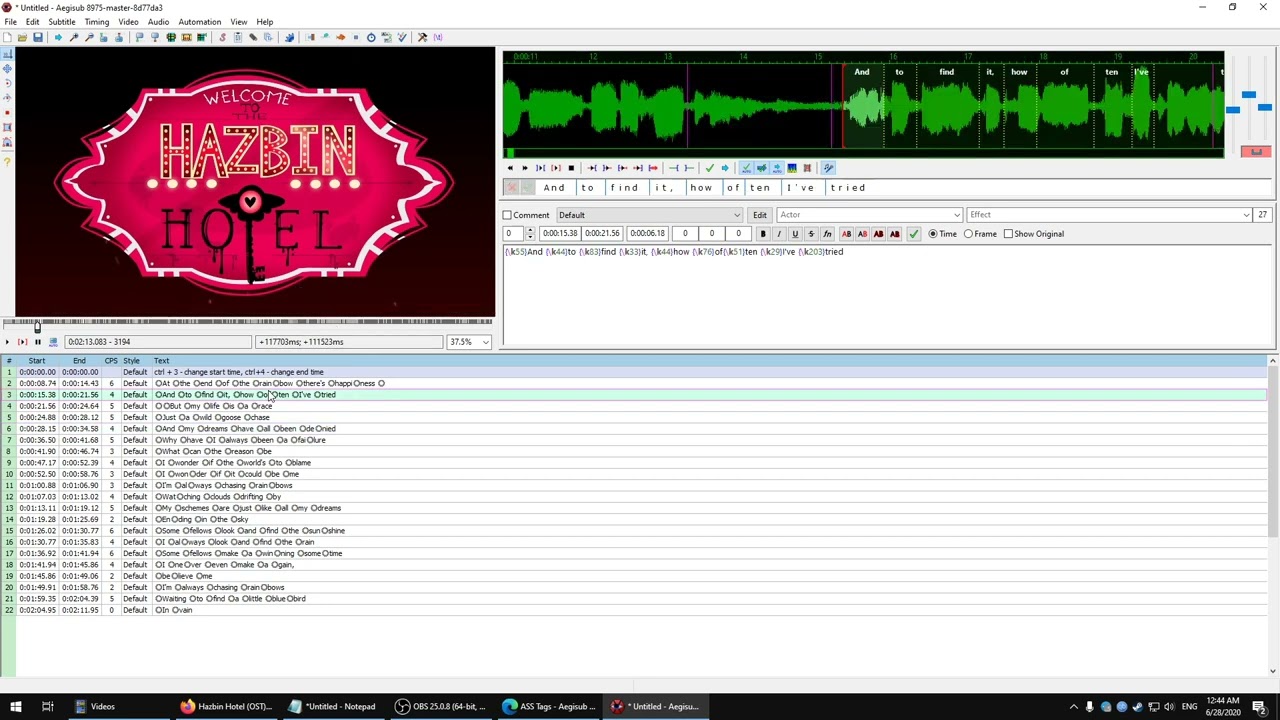
Task: Toggle auto-scroll audio display
Action: click(x=777, y=168)
